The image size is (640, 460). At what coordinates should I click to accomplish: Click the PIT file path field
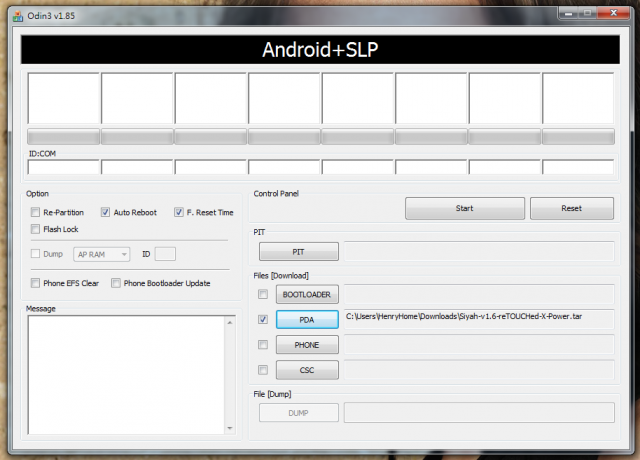[479, 251]
